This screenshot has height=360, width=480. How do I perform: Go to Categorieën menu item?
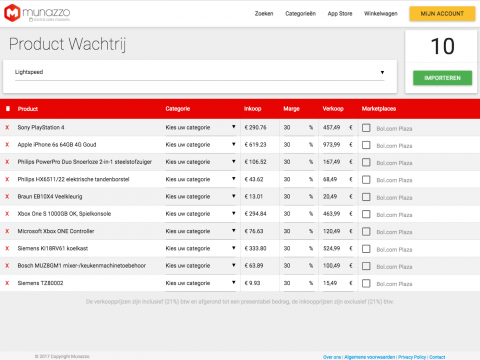tap(300, 14)
